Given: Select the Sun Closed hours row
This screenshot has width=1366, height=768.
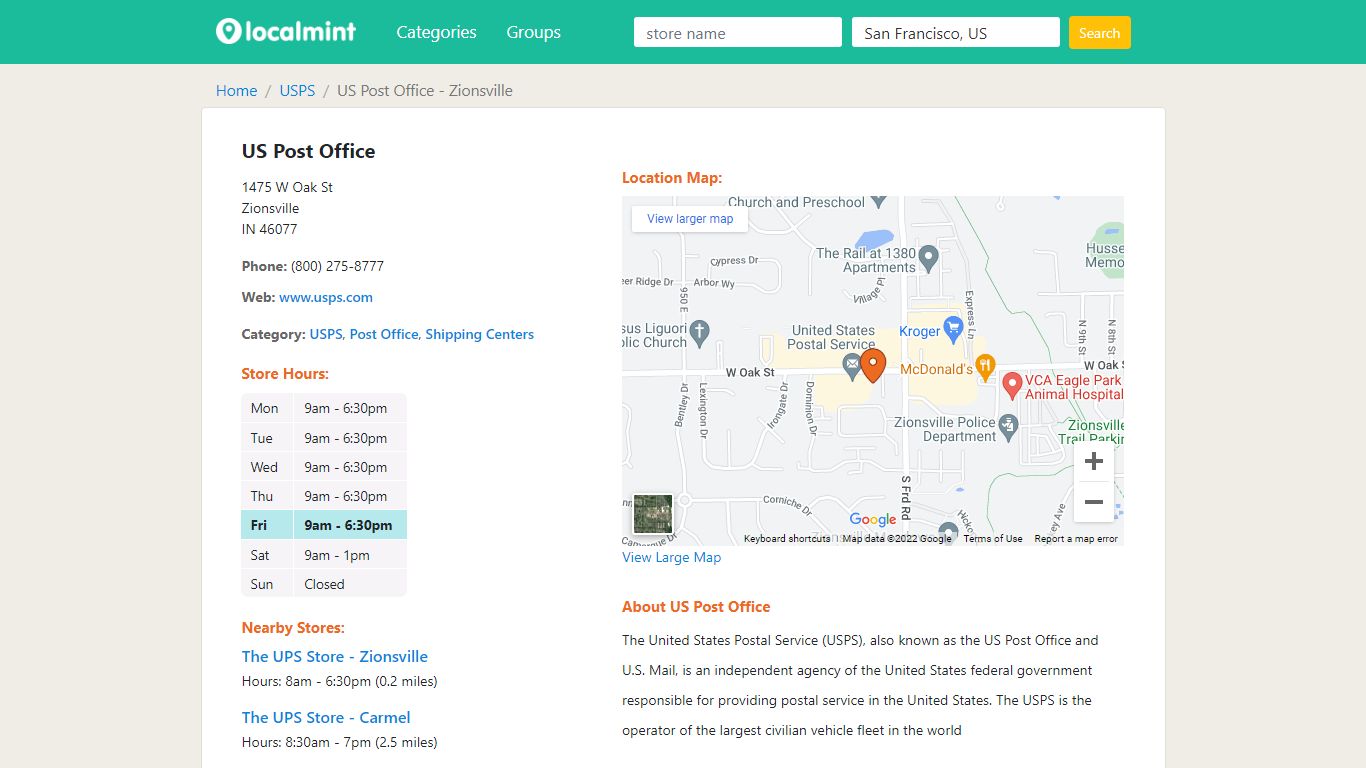Looking at the screenshot, I should (324, 584).
